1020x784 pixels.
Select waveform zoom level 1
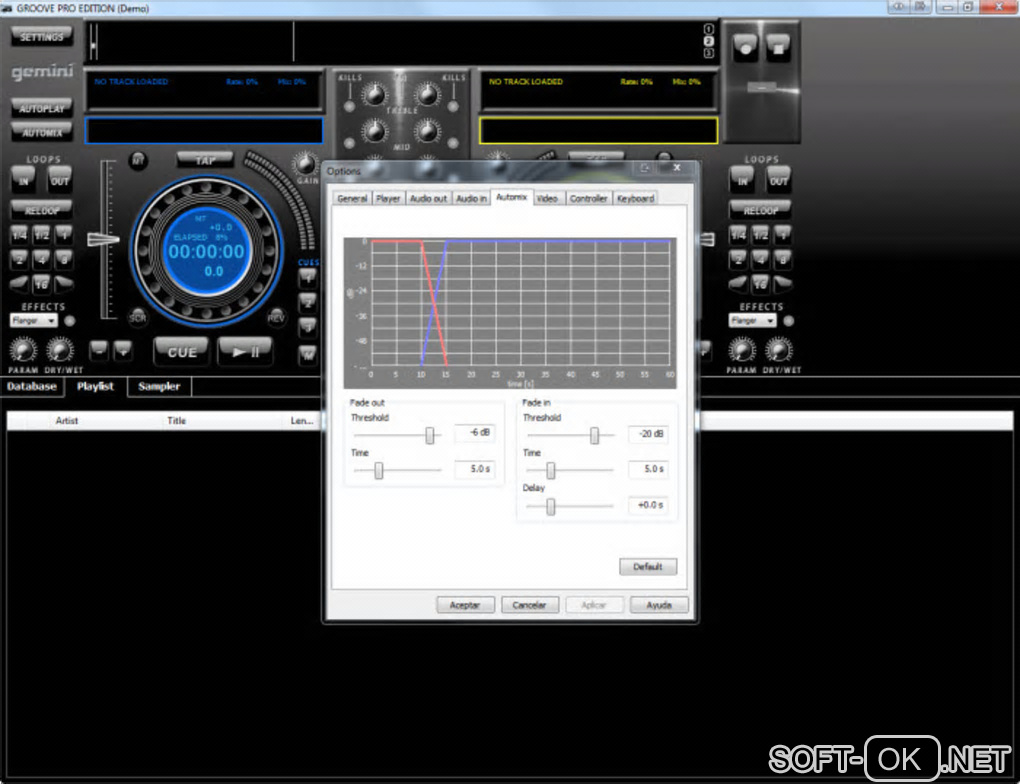708,29
